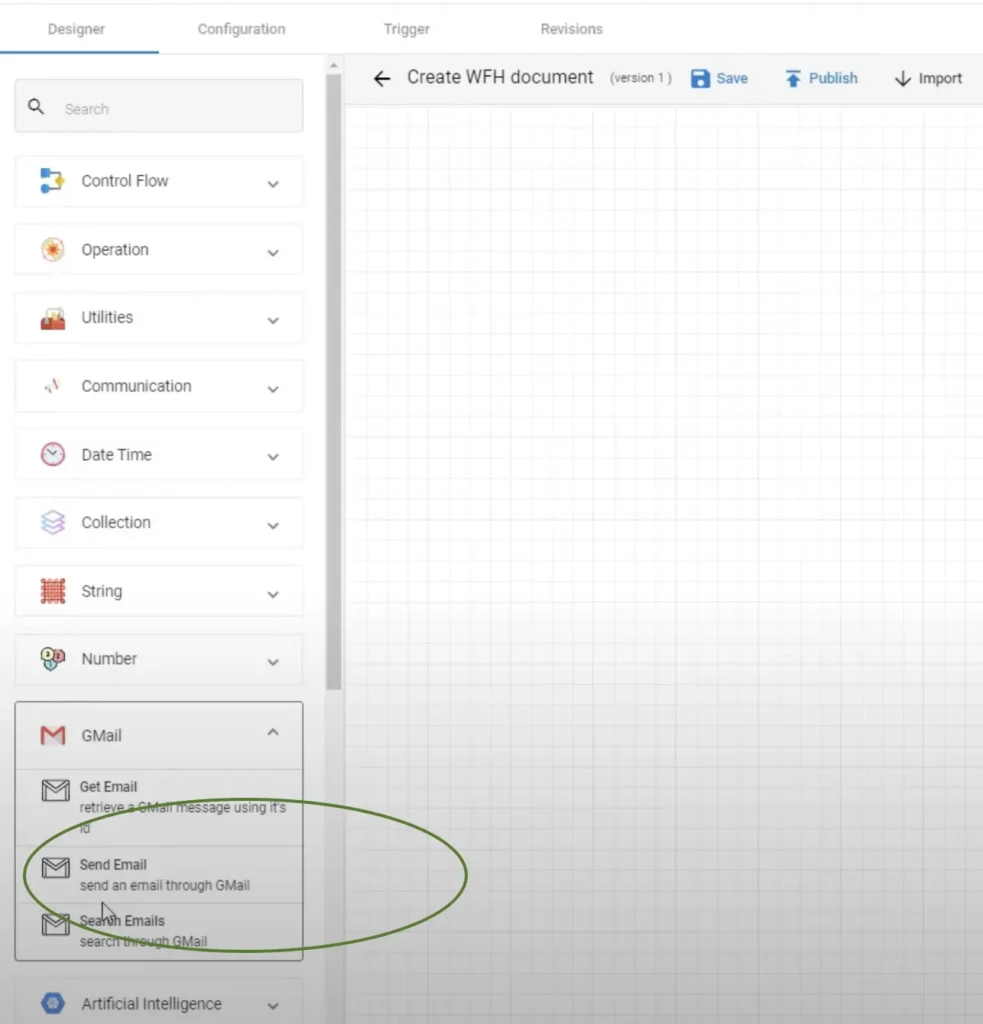Save the workflow via Save label
Viewport: 983px width, 1024px height.
[x=732, y=78]
